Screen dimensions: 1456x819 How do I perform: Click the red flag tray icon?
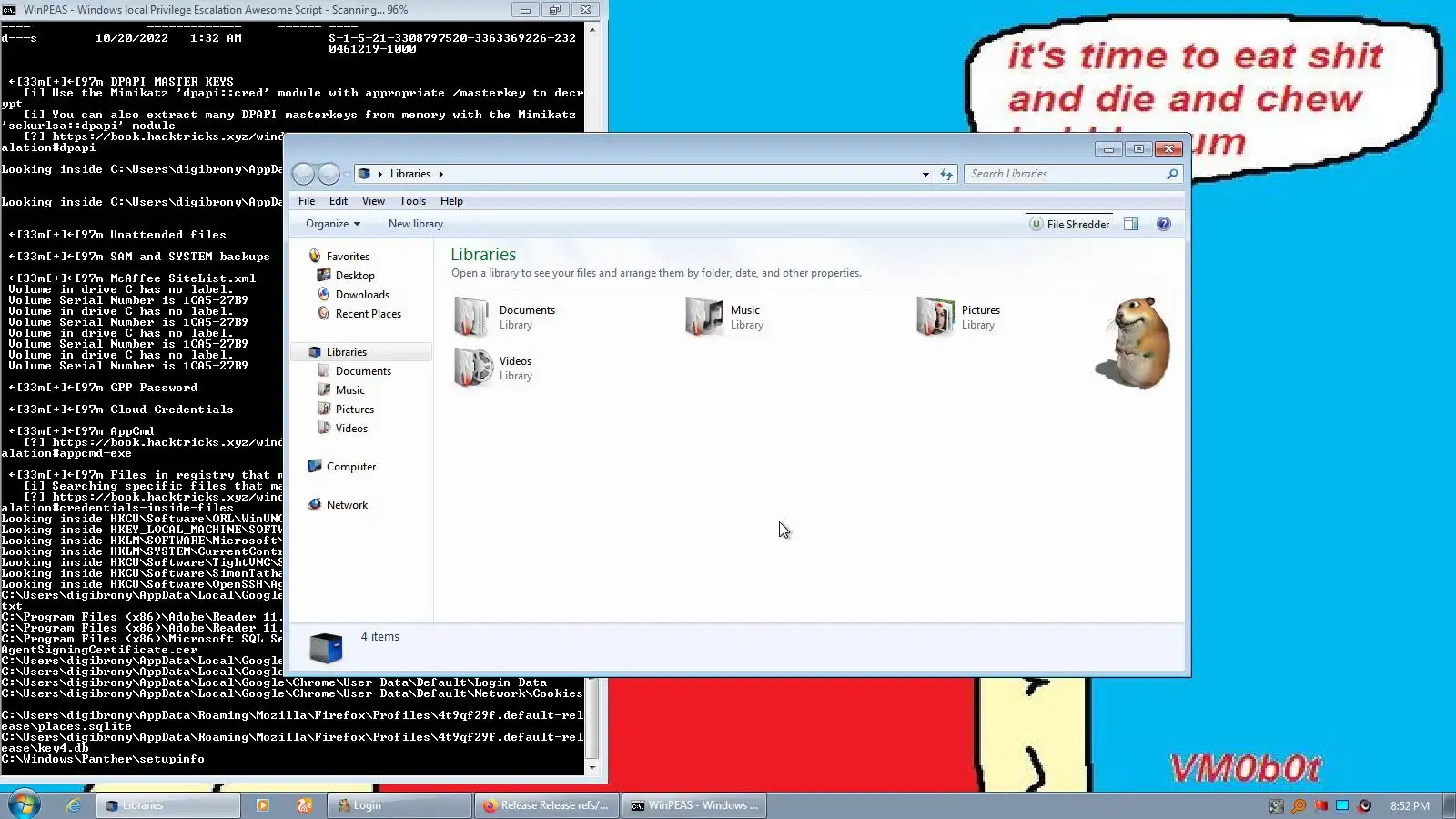coord(1320,805)
